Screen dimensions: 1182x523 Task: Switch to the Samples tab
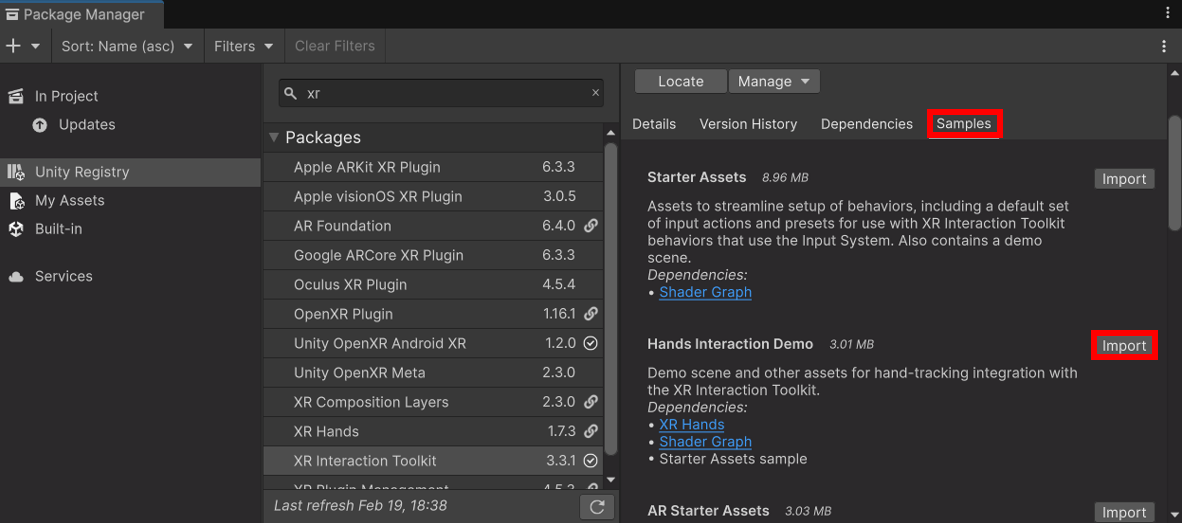[963, 124]
